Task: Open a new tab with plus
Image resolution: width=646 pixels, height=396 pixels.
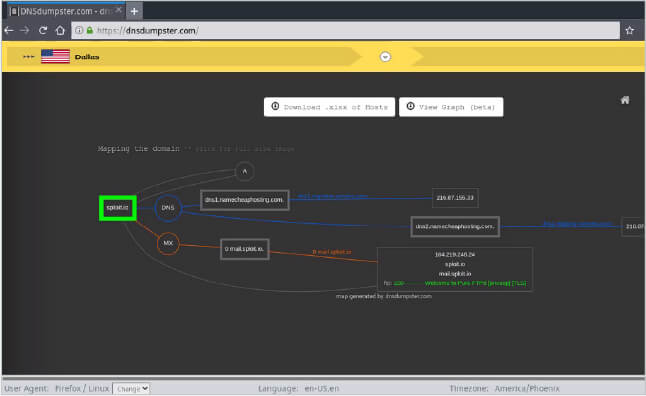Action: point(134,11)
